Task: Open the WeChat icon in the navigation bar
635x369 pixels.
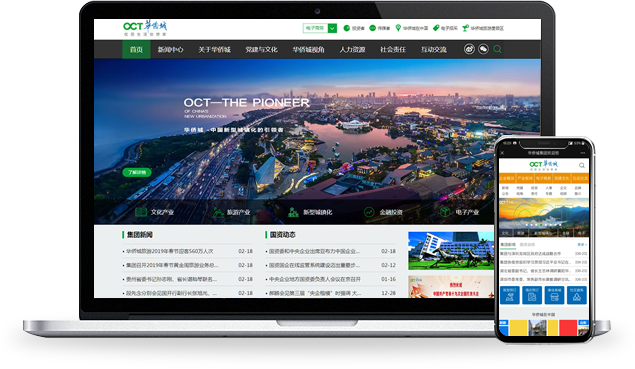Action: click(x=483, y=49)
